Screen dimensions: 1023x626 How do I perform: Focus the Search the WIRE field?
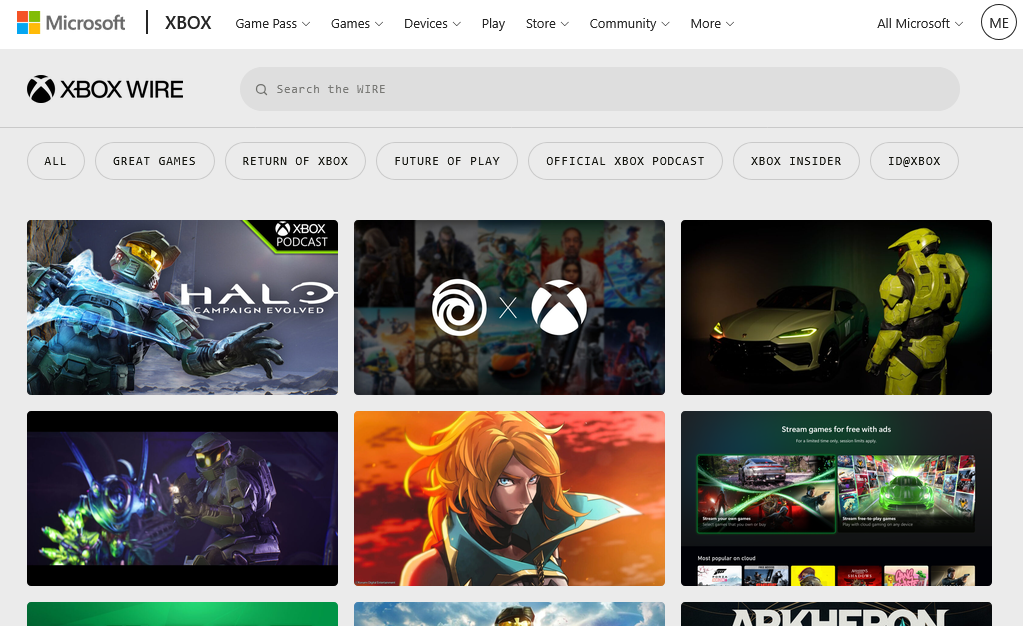pos(600,89)
